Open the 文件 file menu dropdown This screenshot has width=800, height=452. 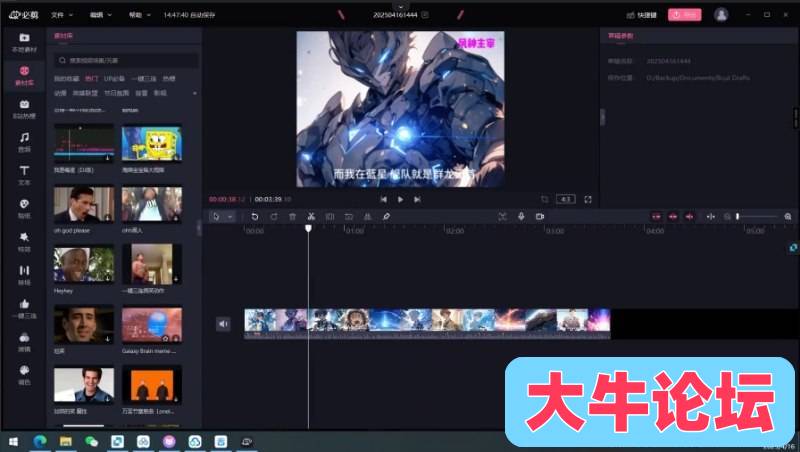click(62, 15)
